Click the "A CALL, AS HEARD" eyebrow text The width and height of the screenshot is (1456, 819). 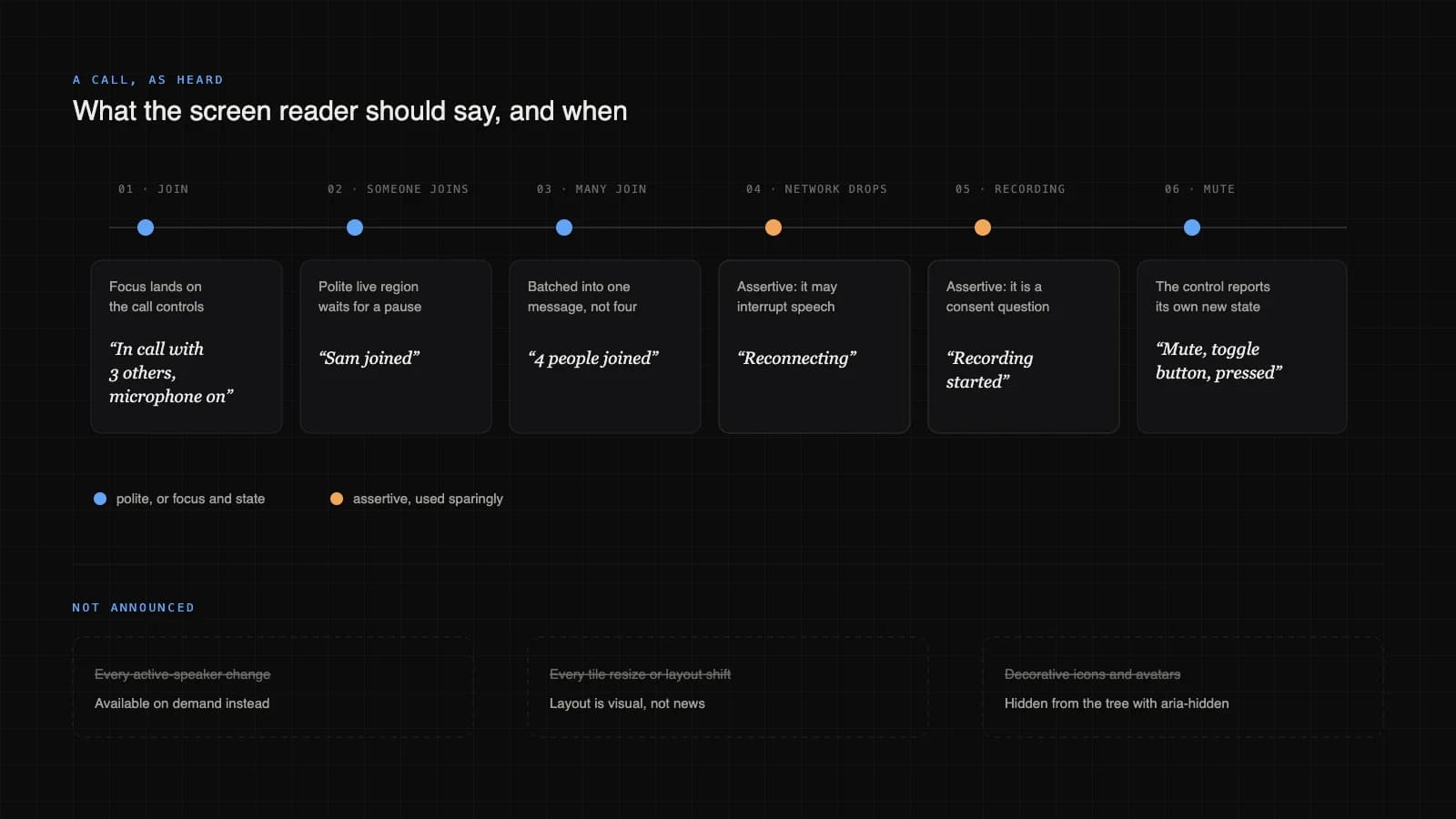148,80
